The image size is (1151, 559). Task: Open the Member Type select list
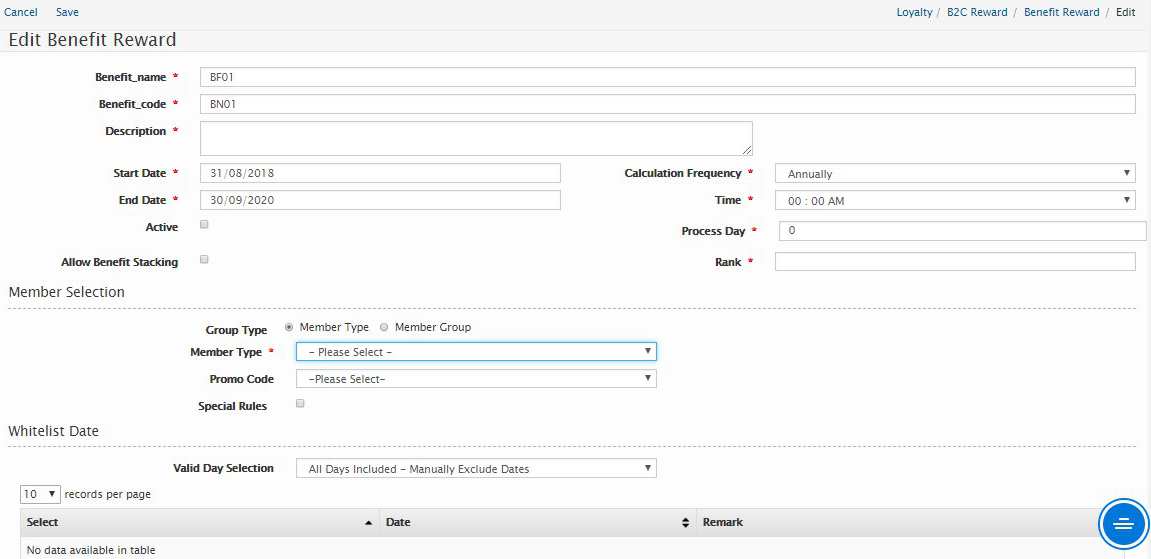(x=476, y=352)
